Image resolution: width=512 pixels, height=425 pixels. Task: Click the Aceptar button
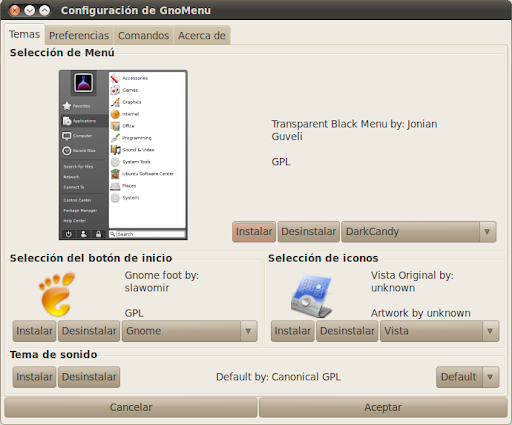[383, 407]
